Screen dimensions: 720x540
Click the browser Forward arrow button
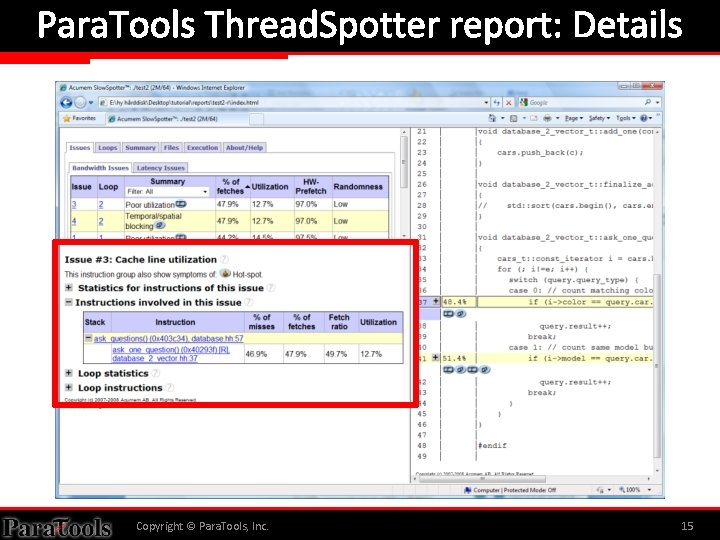coord(80,103)
